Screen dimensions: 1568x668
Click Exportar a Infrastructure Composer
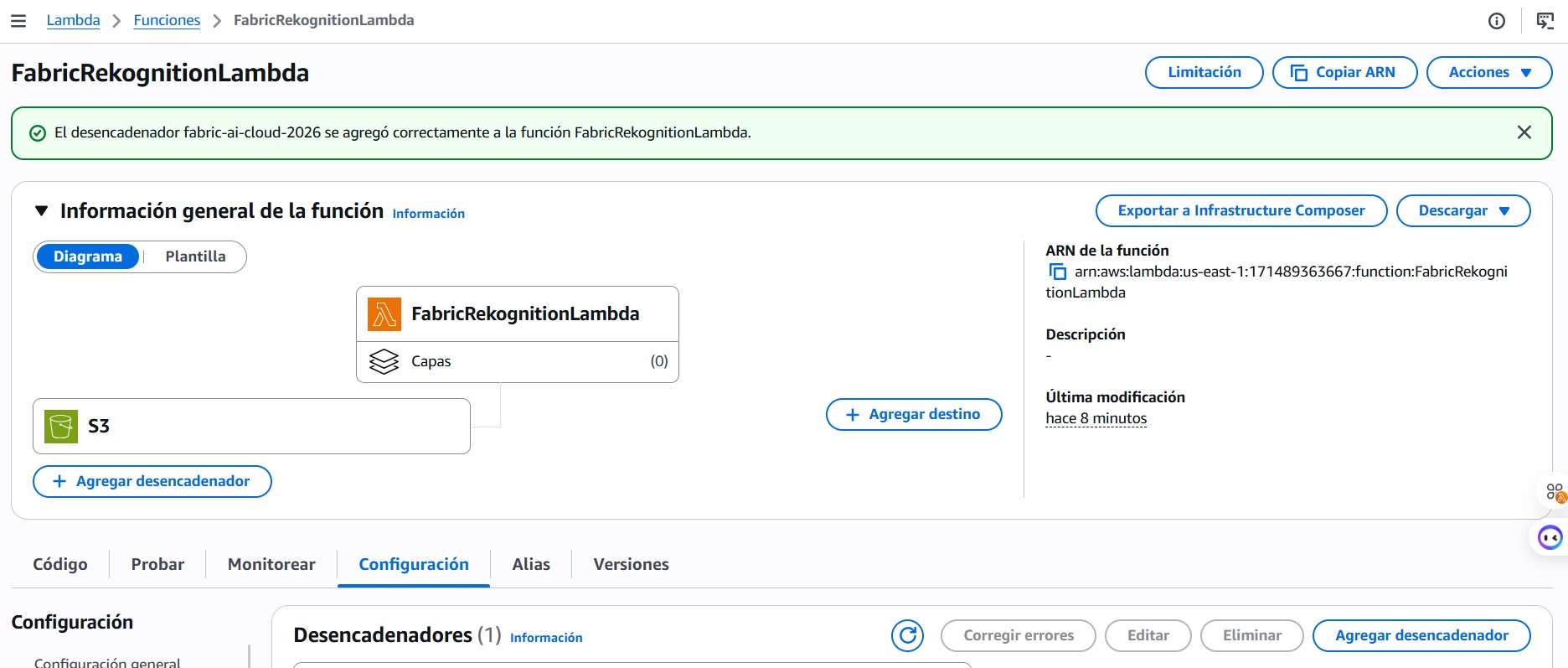pos(1241,210)
